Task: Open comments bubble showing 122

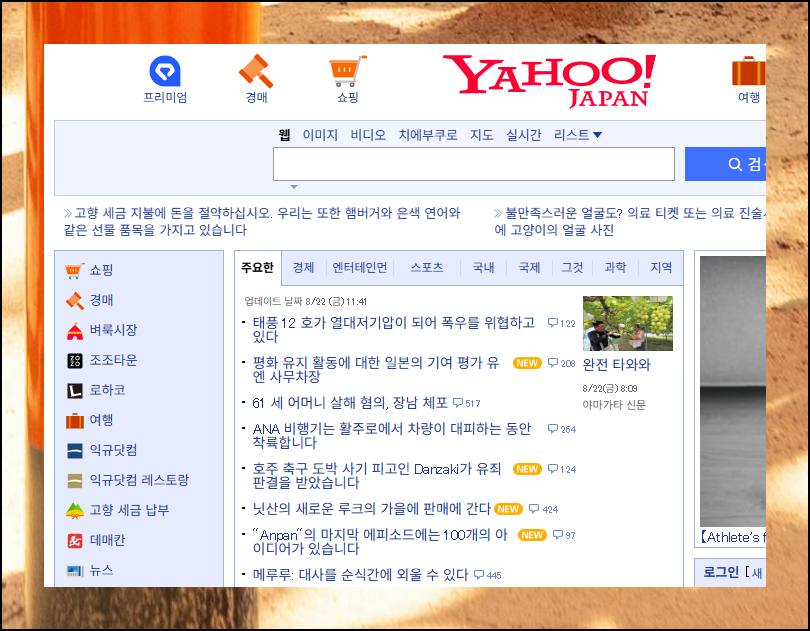Action: 562,323
